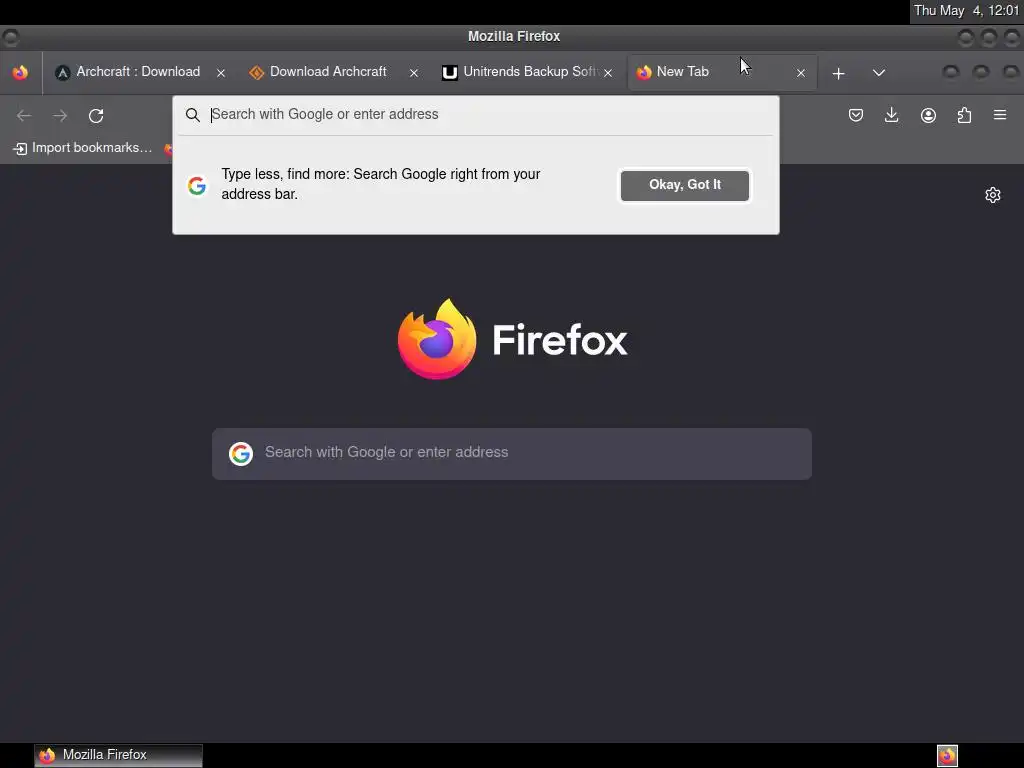Click window menu button at title bar left
Viewport: 1024px width, 768px height.
pyautogui.click(x=10, y=38)
